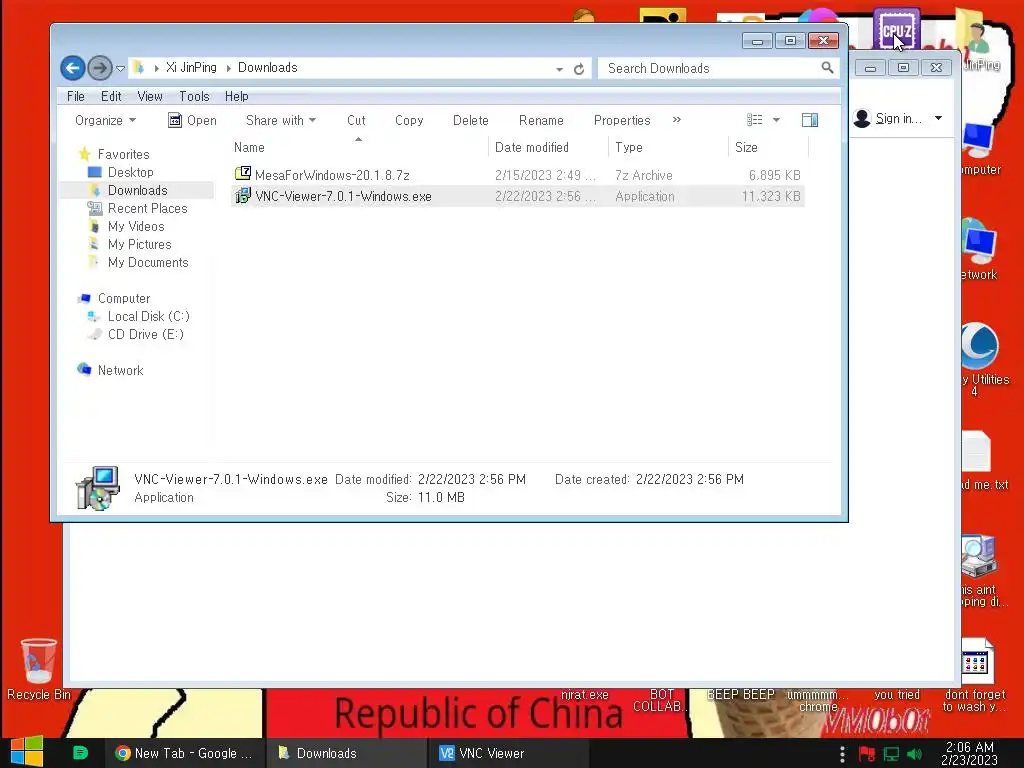The image size is (1024, 768).
Task: Expand the address bar history dropdown
Action: coord(559,69)
